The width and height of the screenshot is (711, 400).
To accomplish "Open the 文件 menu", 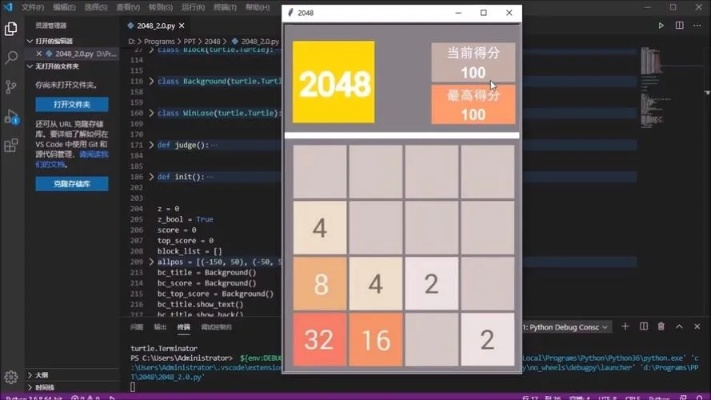I will (x=33, y=7).
